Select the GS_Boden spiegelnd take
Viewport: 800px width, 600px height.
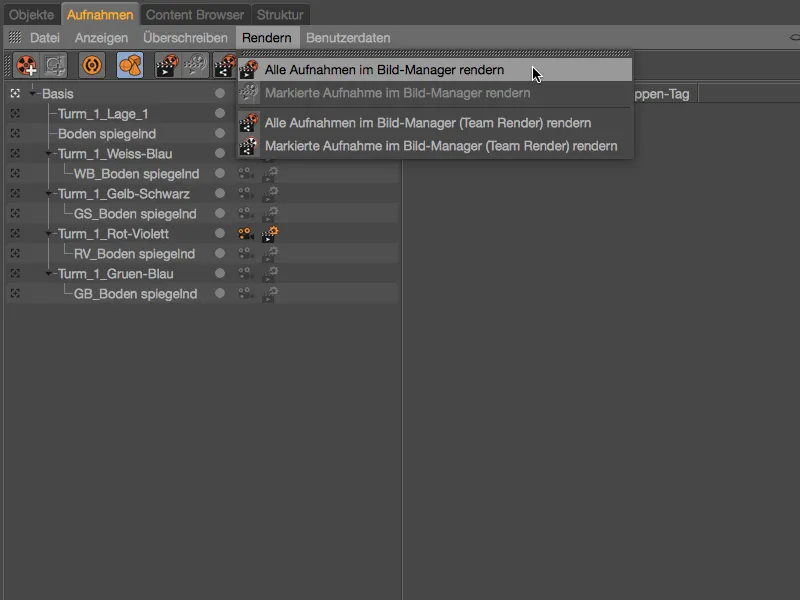tap(135, 214)
